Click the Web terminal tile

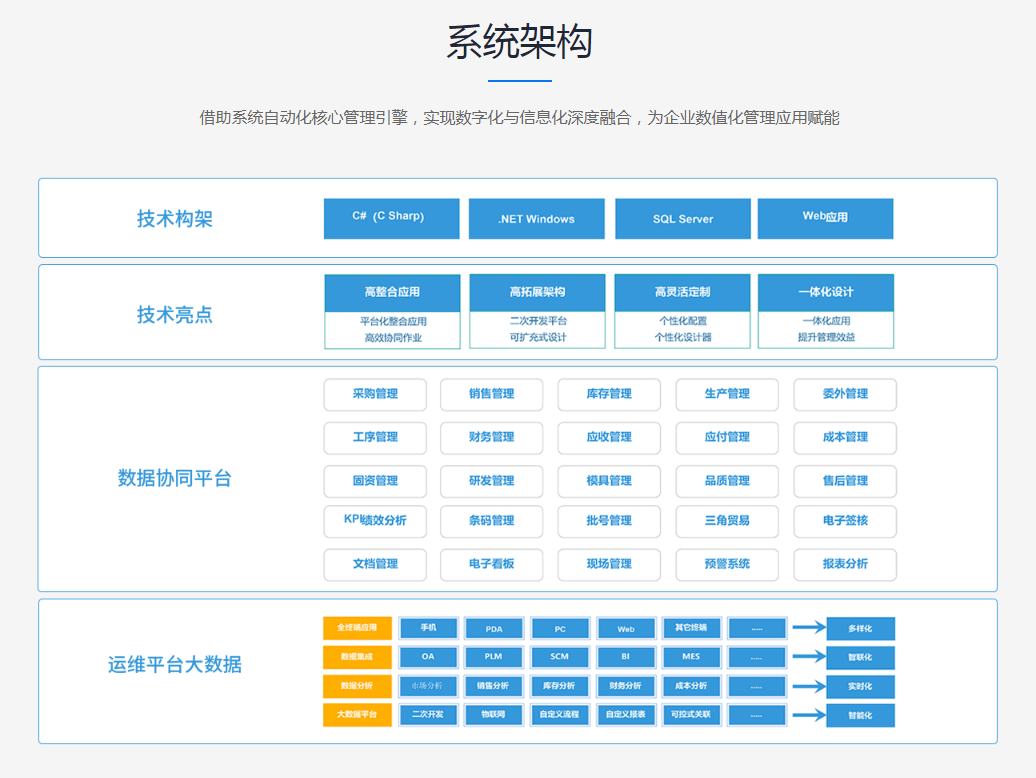coord(626,628)
